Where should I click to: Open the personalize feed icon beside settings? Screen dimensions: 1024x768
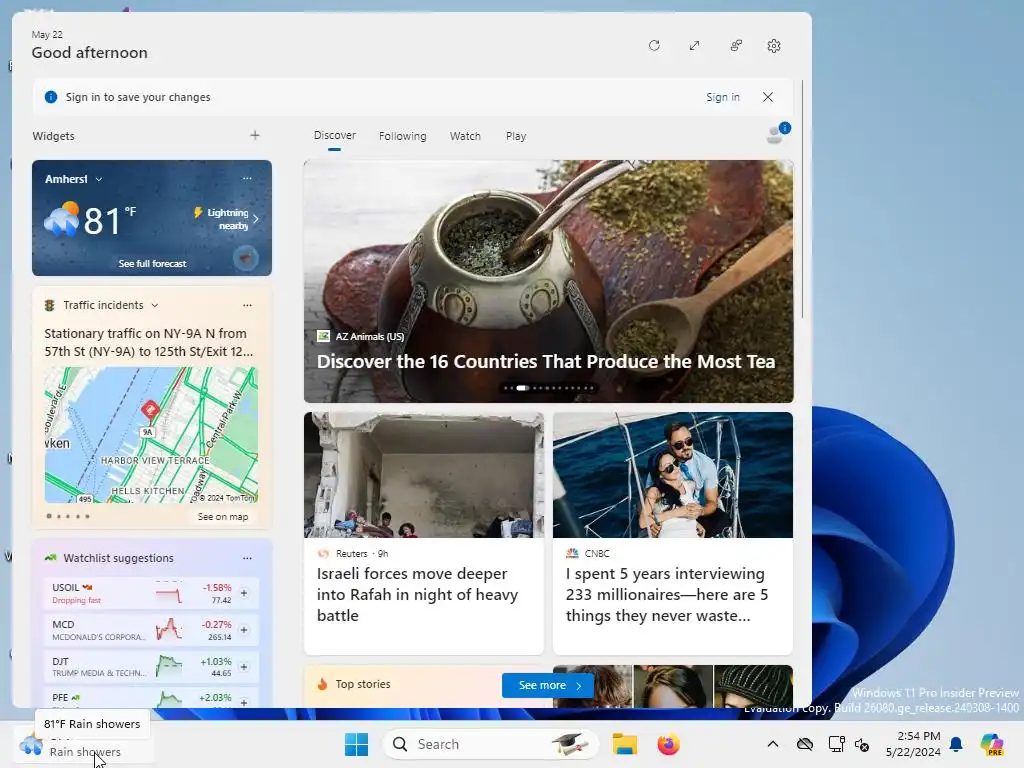pyautogui.click(x=736, y=46)
